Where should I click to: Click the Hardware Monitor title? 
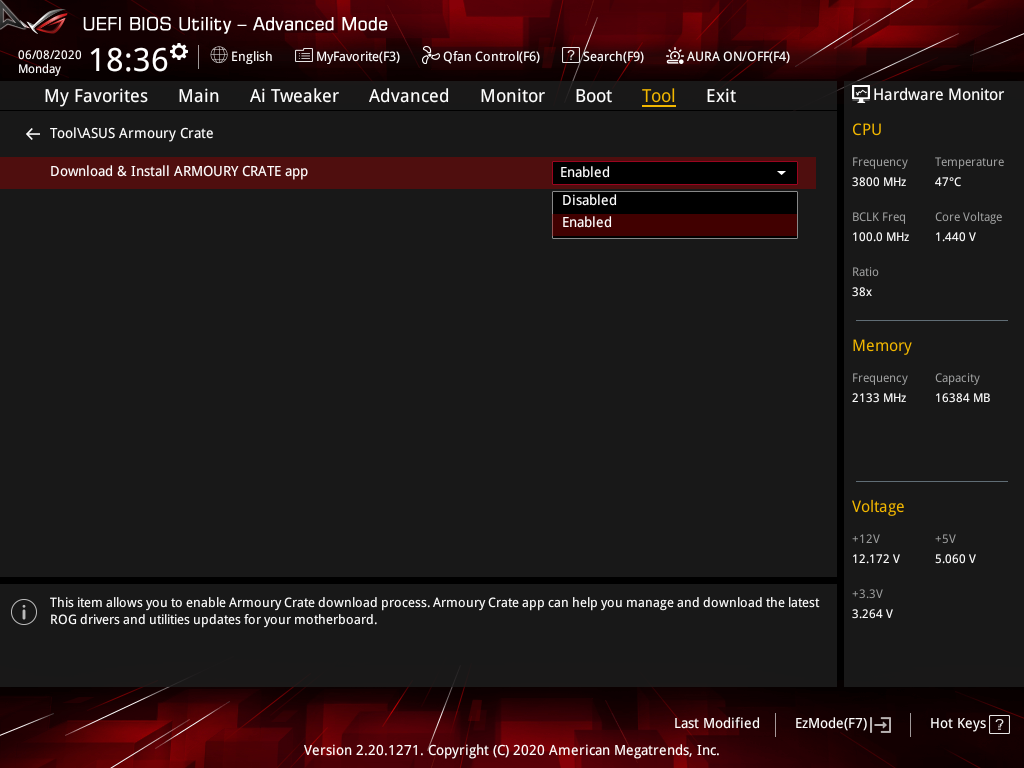tap(938, 95)
